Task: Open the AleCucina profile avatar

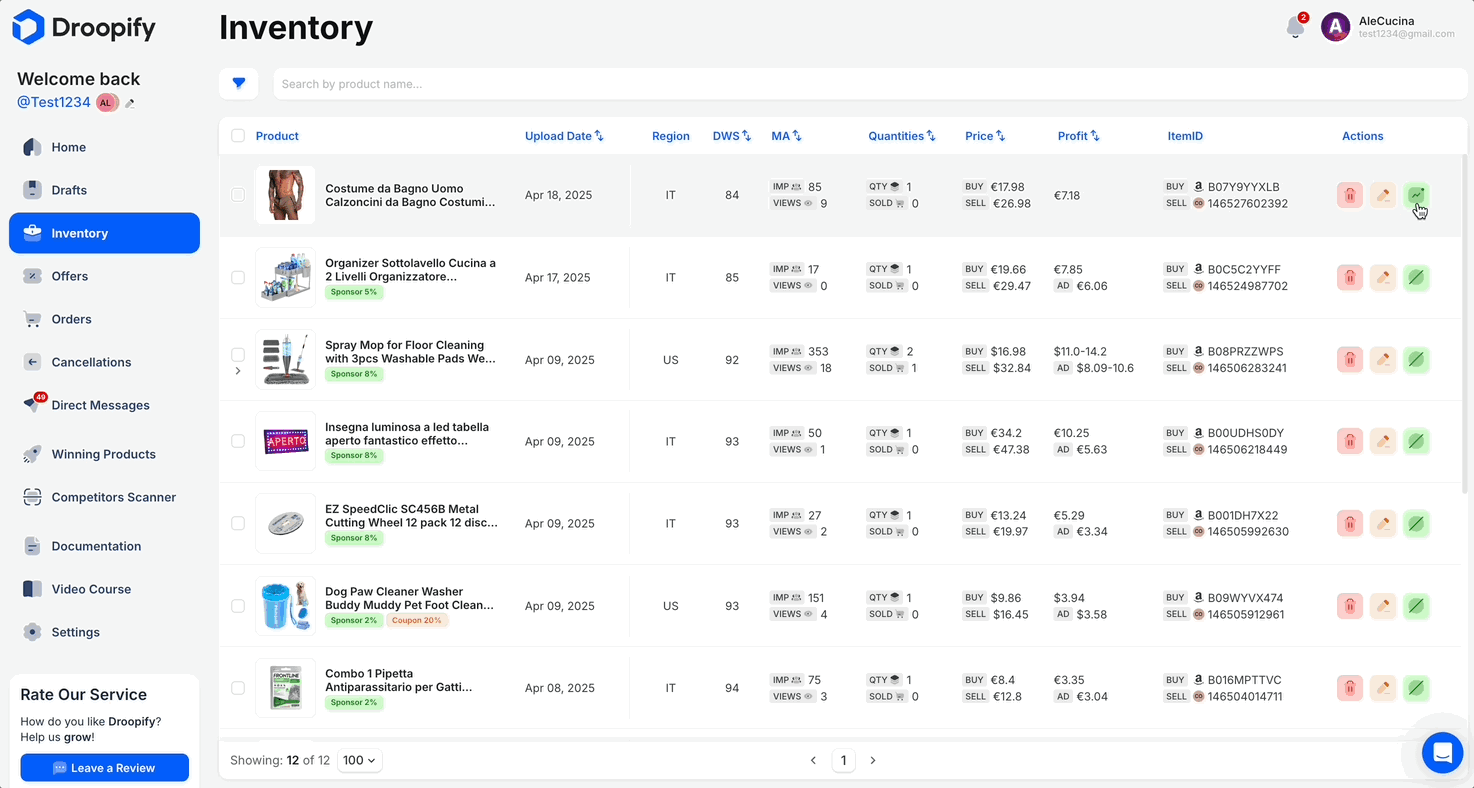Action: 1335,27
